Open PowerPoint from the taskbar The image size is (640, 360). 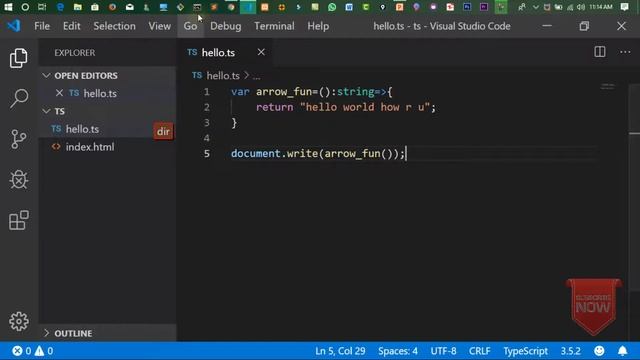click(x=400, y=7)
